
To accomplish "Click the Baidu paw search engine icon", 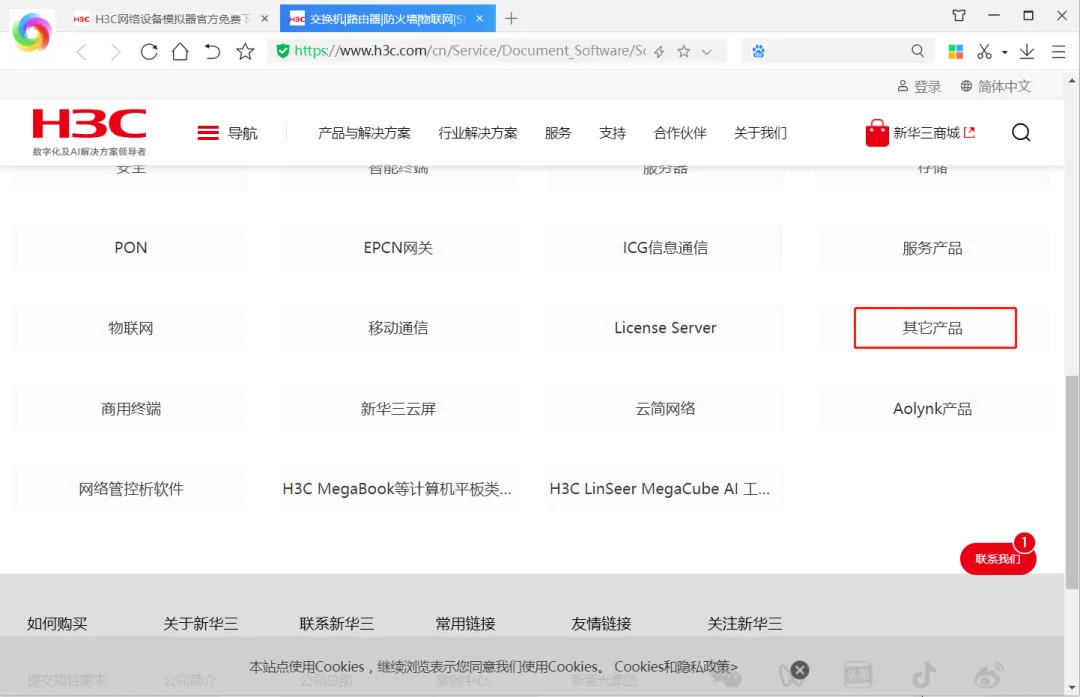I will pos(758,52).
